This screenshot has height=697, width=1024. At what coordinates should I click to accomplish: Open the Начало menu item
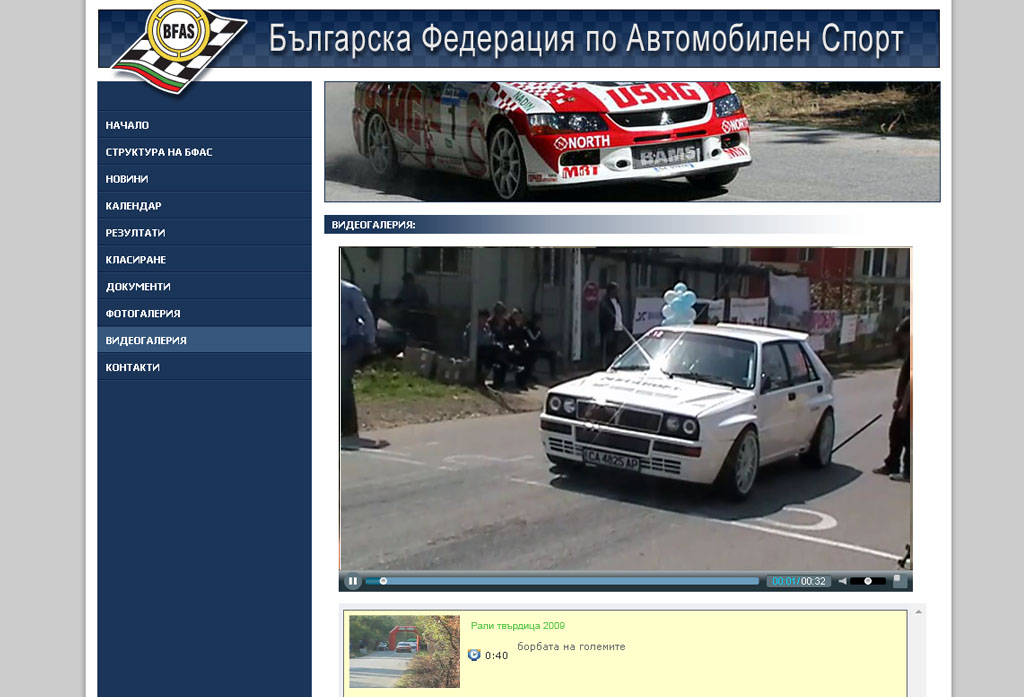127,125
